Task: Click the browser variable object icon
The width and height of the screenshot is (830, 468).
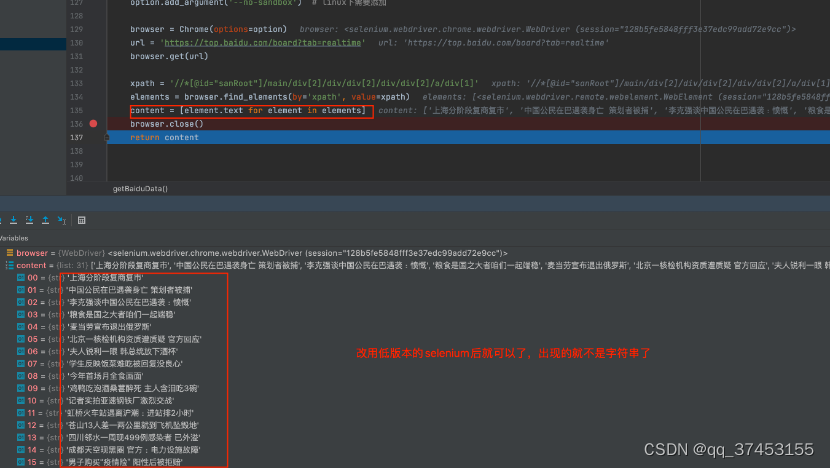Action: point(10,253)
